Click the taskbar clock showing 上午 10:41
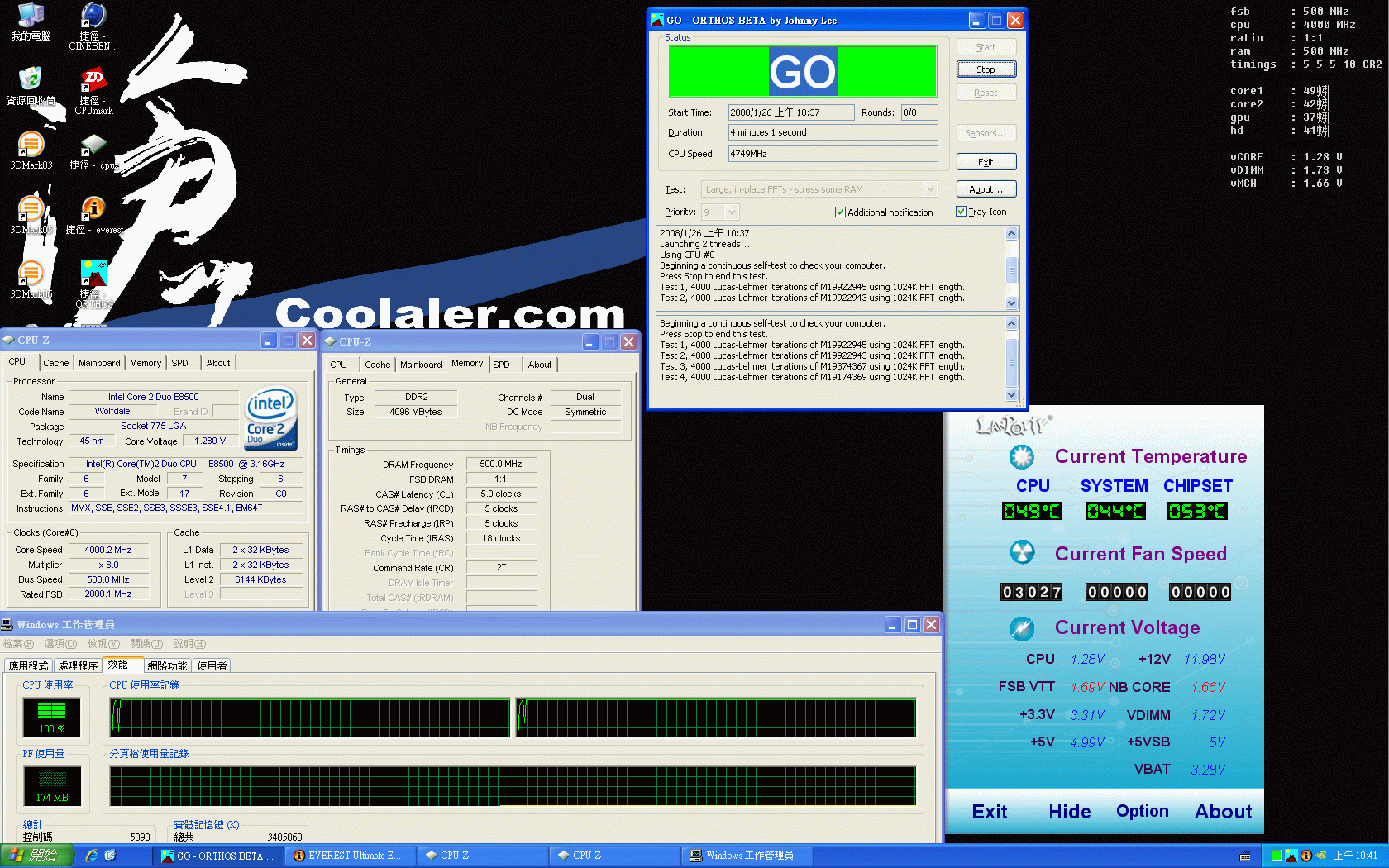This screenshot has width=1389, height=868. pyautogui.click(x=1355, y=856)
